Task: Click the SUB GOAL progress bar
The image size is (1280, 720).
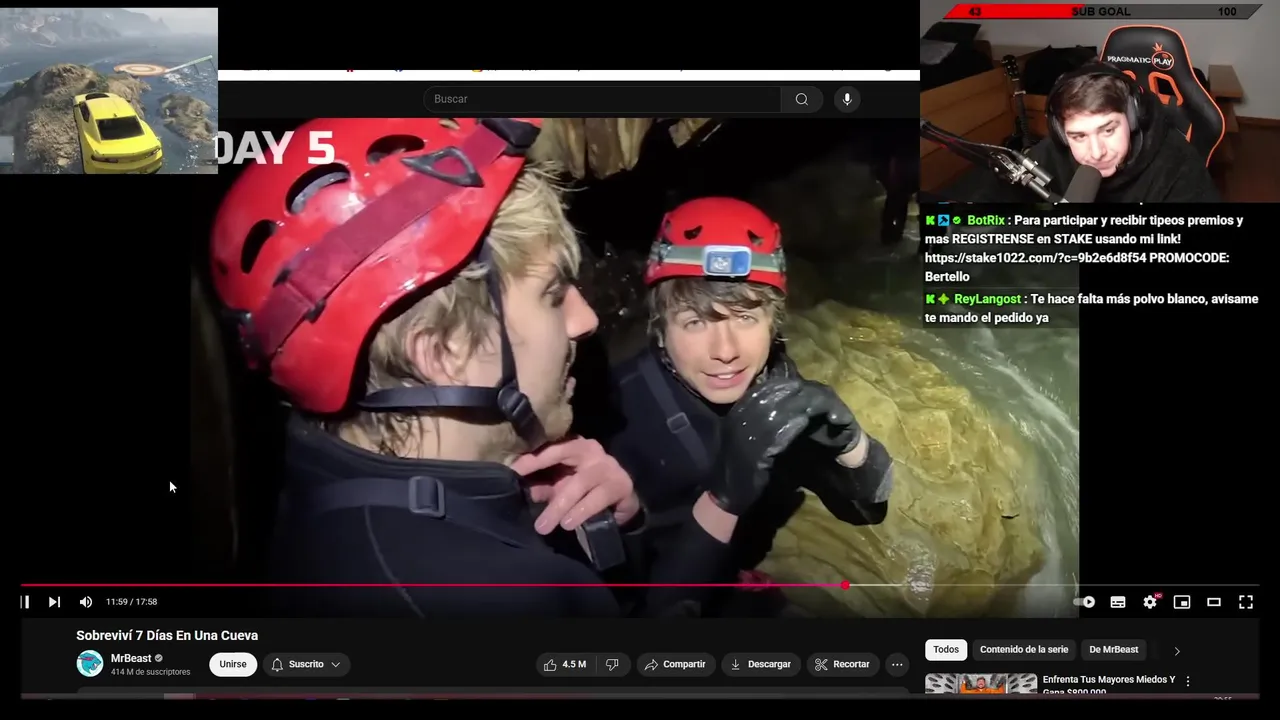Action: tap(1099, 11)
